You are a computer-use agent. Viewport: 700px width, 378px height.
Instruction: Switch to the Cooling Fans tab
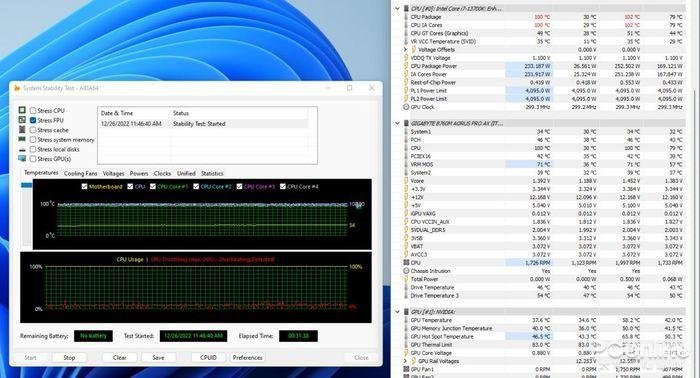pos(80,173)
